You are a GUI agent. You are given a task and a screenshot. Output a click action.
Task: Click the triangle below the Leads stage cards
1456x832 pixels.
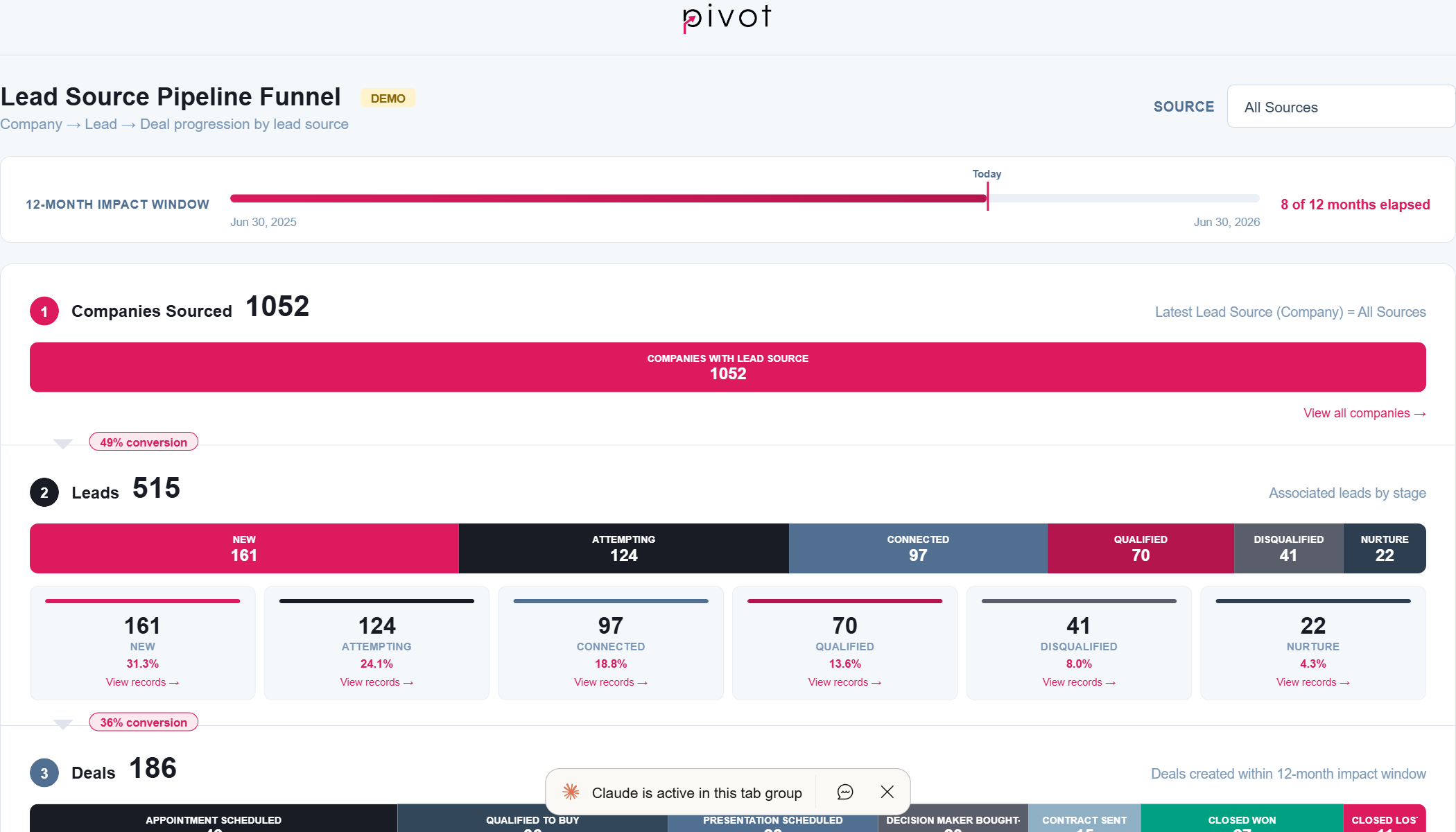(x=62, y=724)
